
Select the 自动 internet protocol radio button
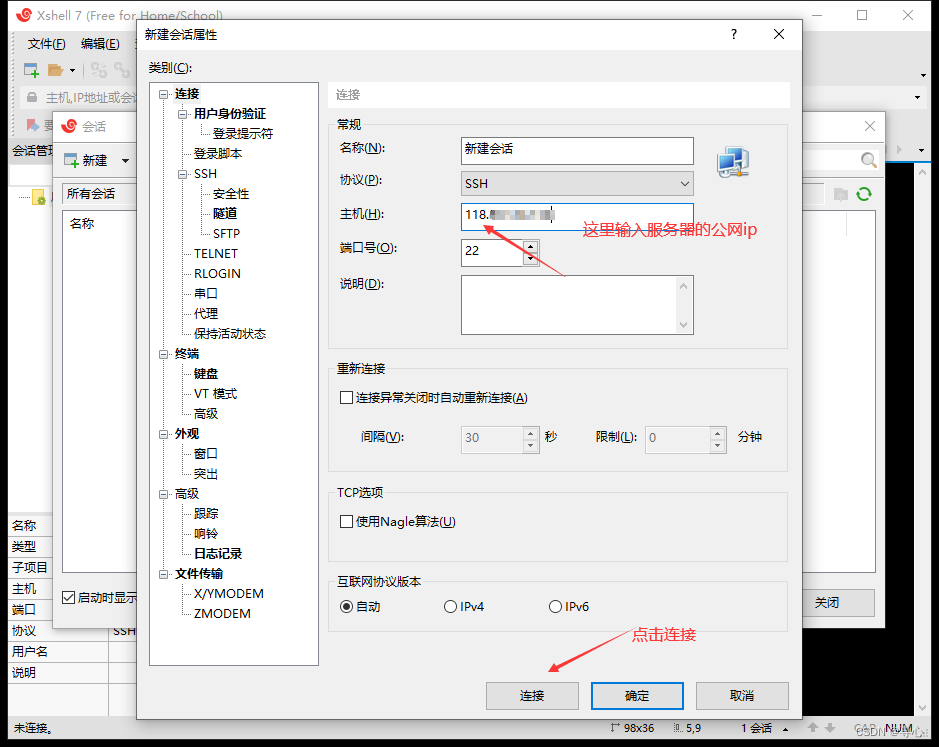346,606
